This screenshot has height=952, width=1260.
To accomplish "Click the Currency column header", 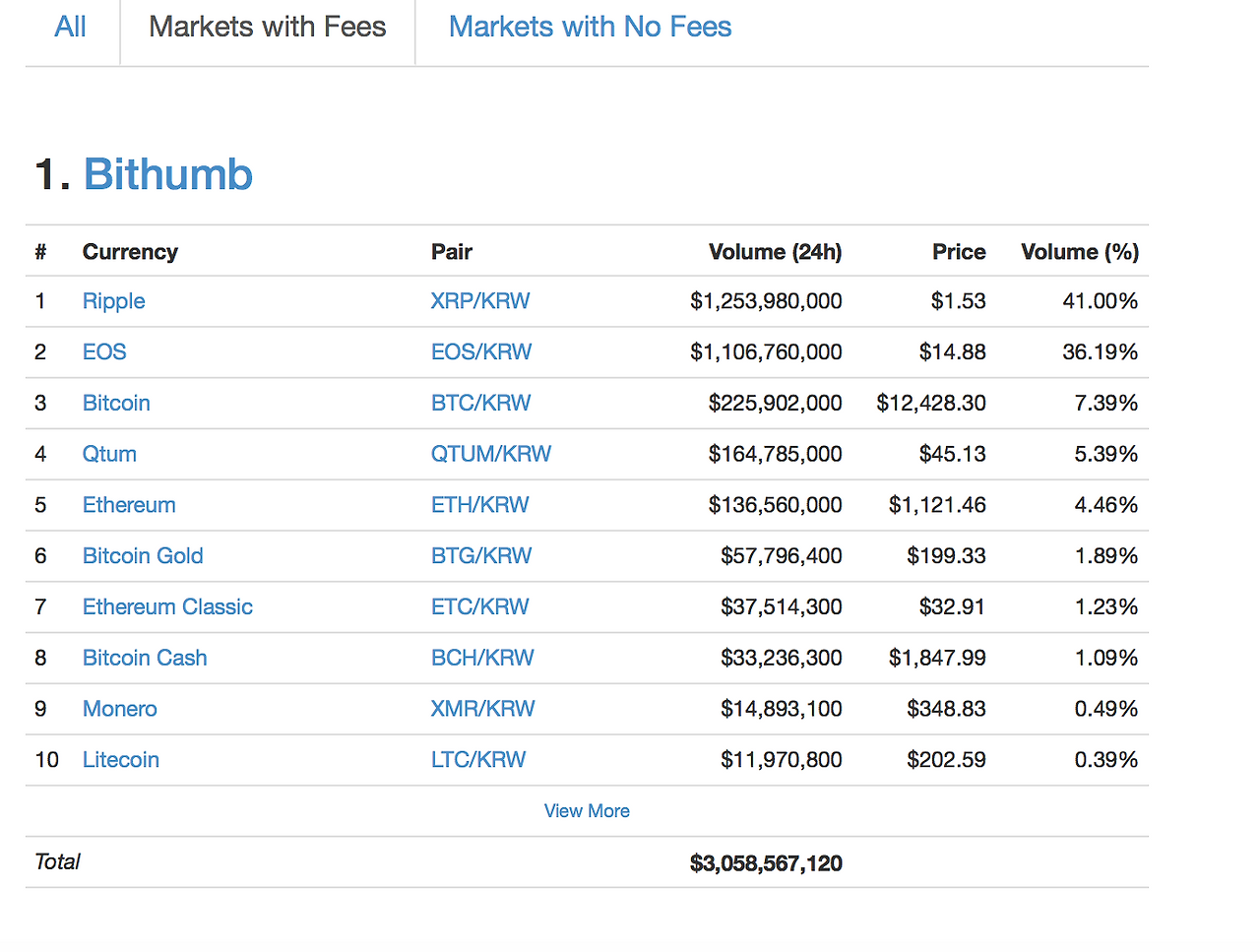I will click(130, 253).
